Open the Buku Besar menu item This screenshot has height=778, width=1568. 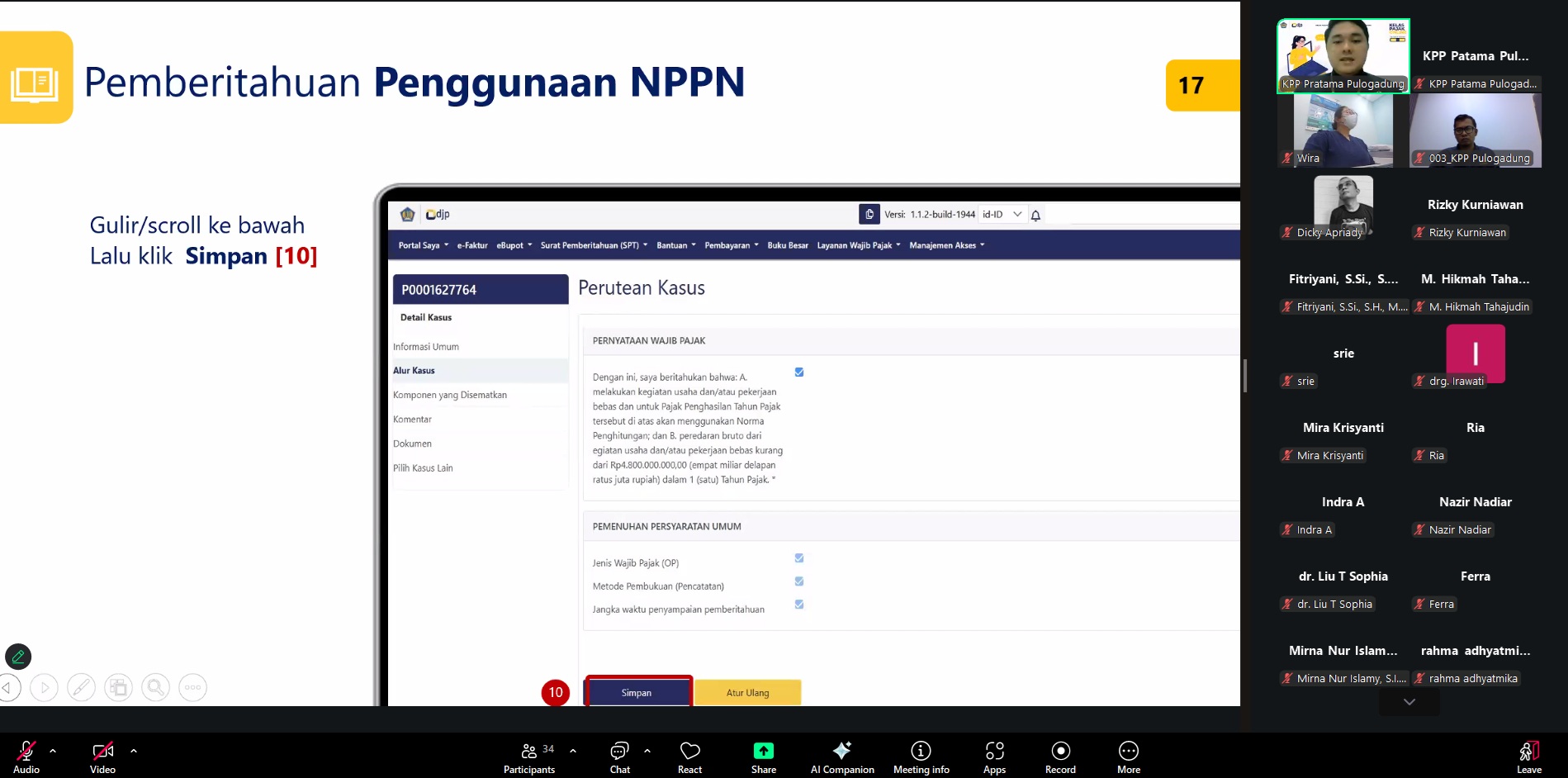[x=788, y=244]
